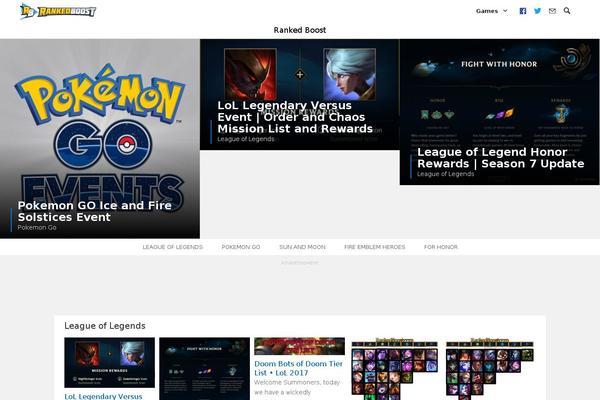Open Pokemon GO Ice and Fire Solstices Event

point(95,211)
